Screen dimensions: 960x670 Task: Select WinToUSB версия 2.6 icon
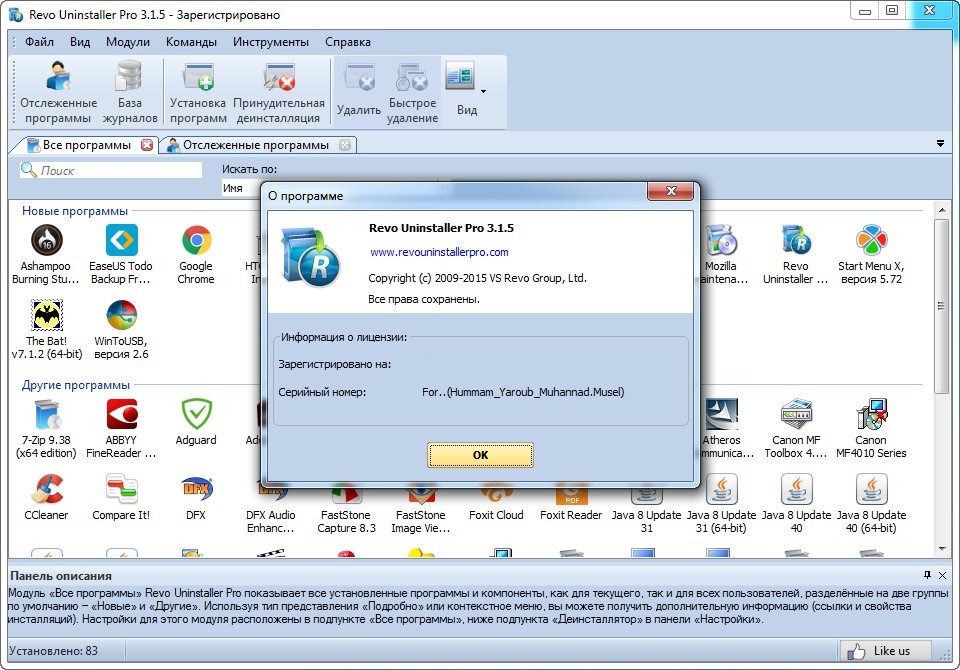tap(121, 315)
